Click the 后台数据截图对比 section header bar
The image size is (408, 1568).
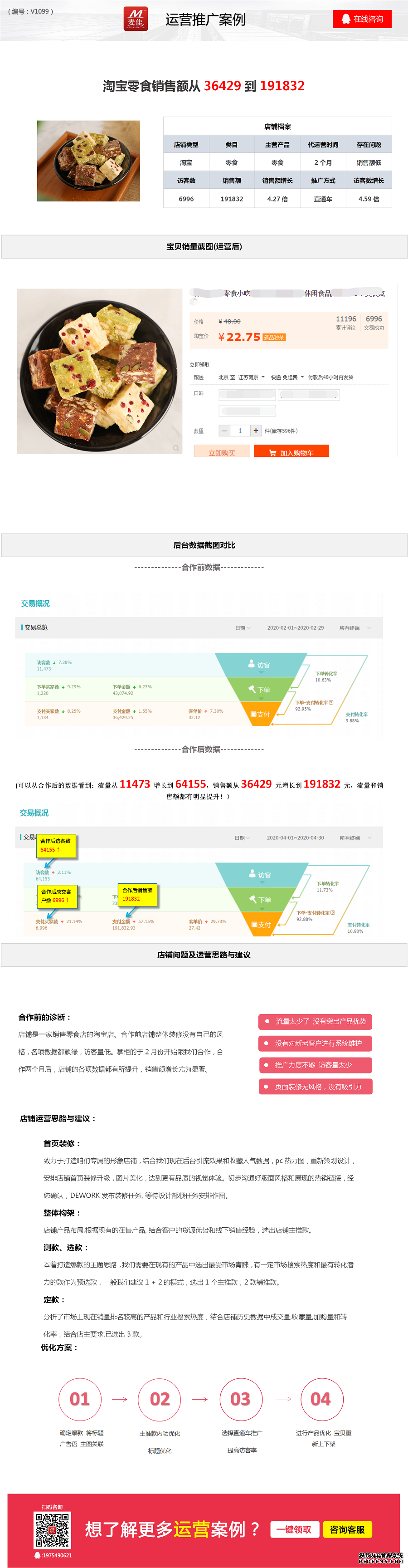[204, 545]
